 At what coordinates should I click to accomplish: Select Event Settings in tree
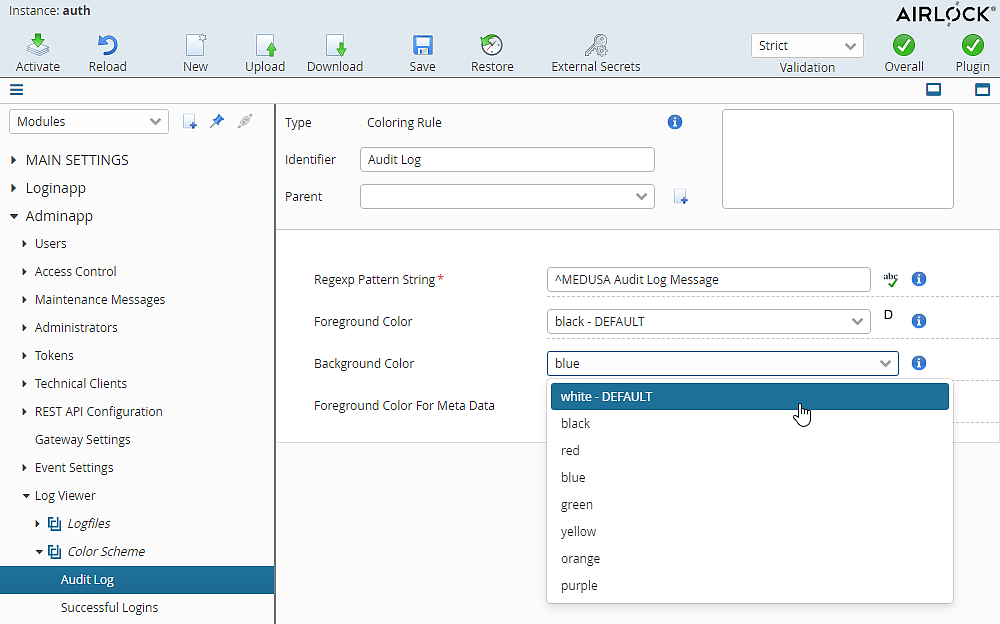tap(74, 468)
